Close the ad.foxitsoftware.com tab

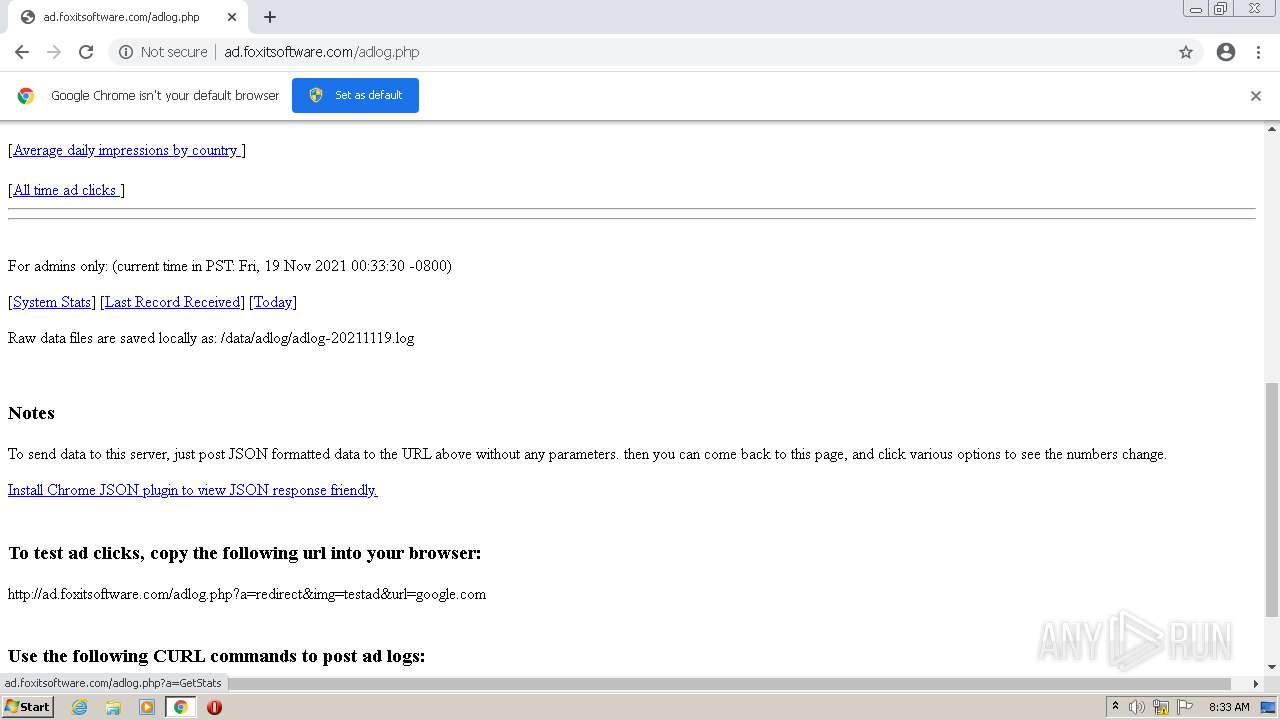coord(232,17)
